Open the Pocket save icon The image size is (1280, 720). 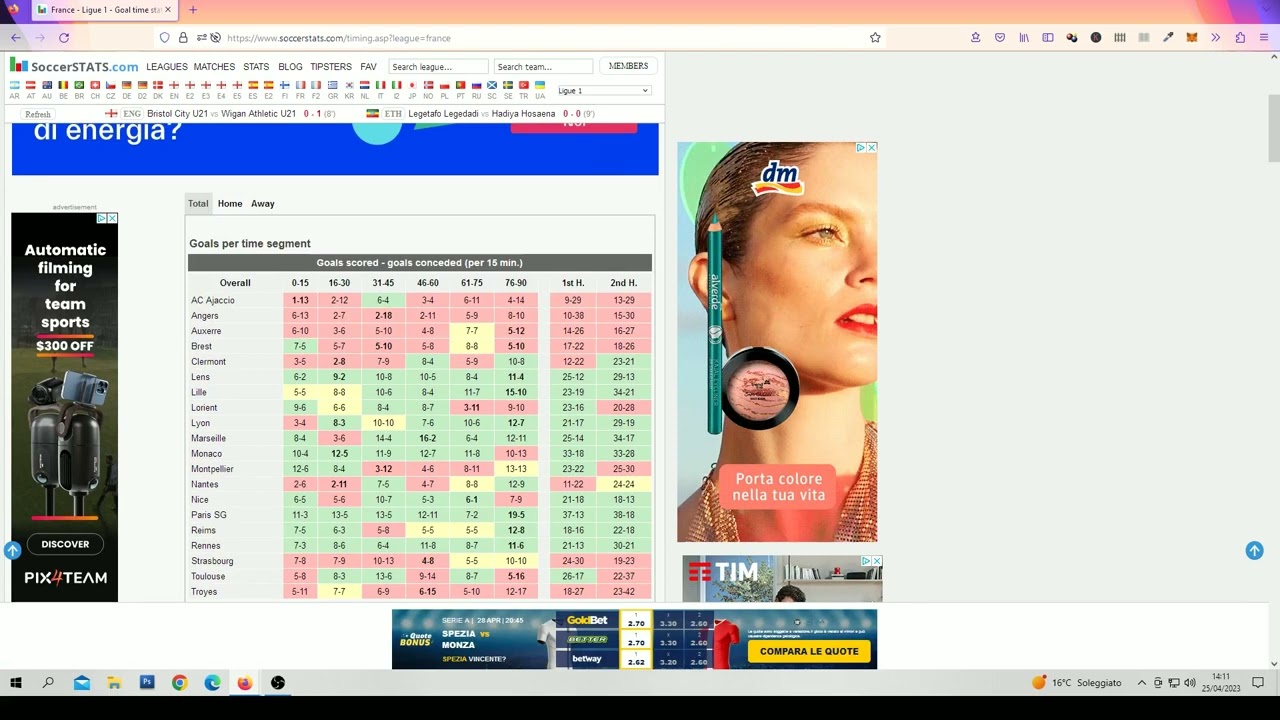(999, 38)
